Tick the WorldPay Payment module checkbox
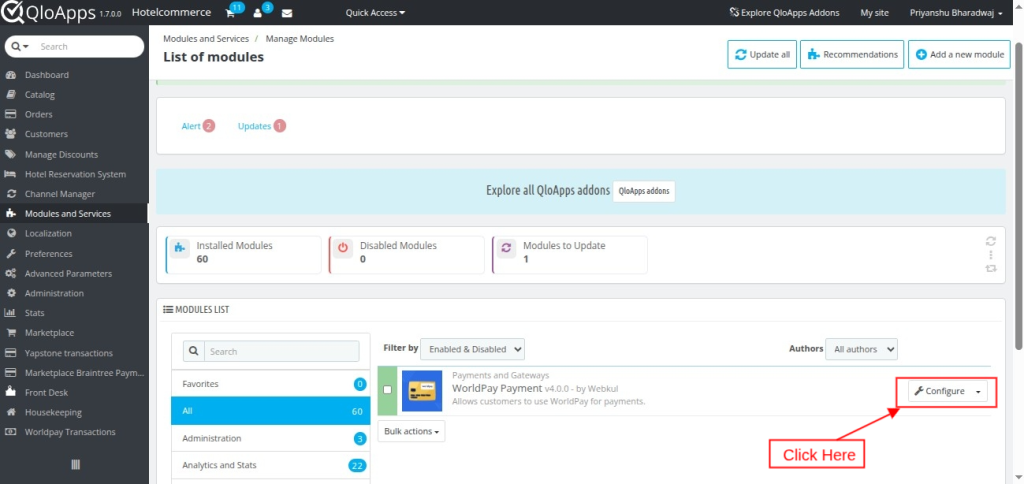Screen dimensions: 1024x484 click(x=388, y=389)
